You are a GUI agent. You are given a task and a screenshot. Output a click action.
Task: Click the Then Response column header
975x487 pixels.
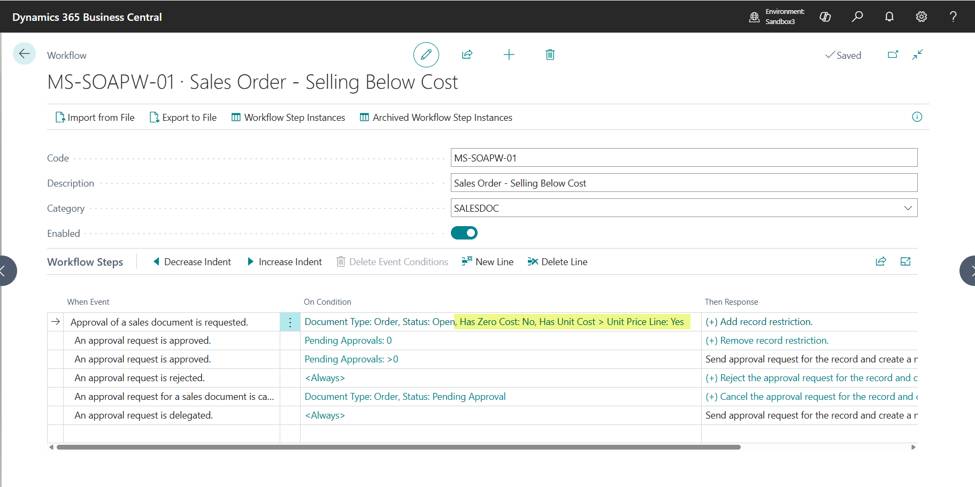click(x=731, y=302)
